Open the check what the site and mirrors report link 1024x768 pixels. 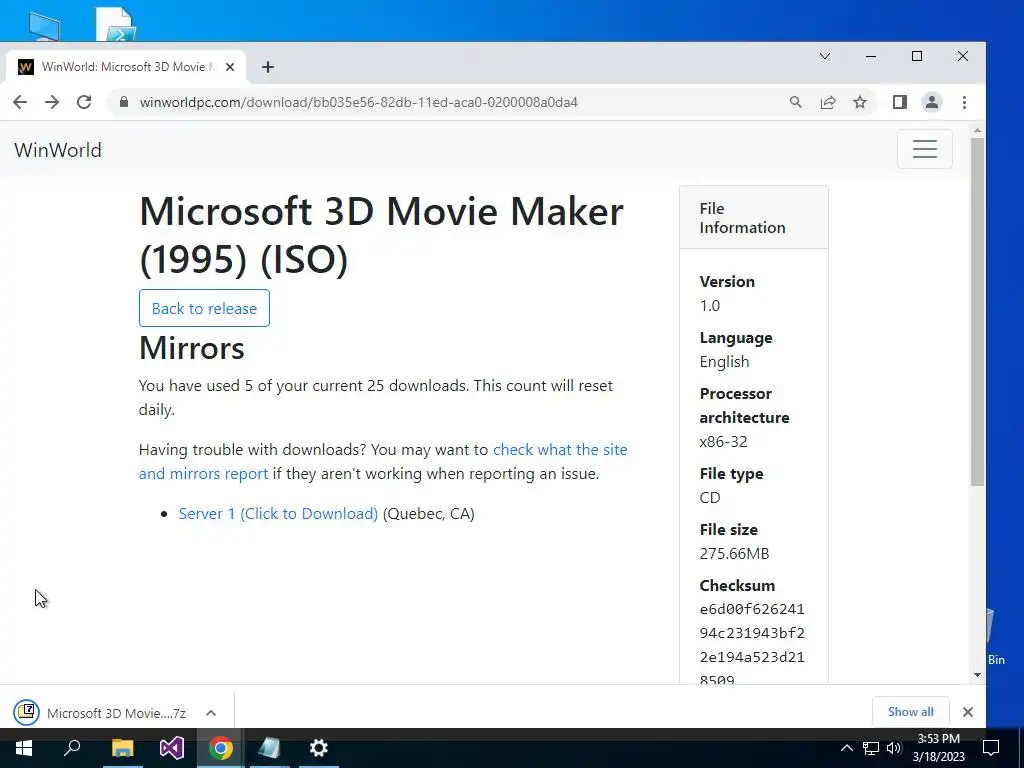tap(383, 461)
